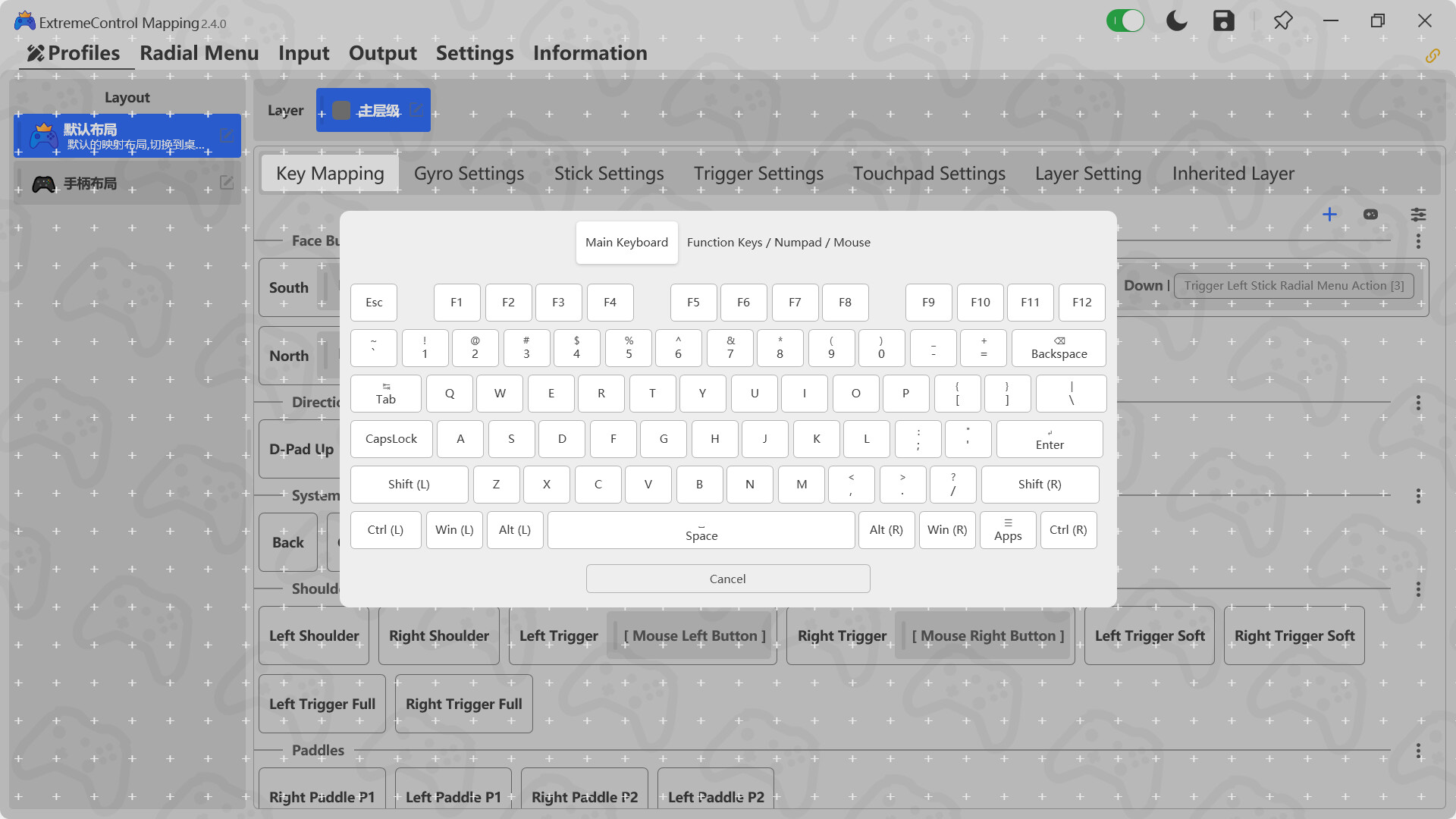
Task: Open the link icon below the window controls
Action: point(1434,55)
